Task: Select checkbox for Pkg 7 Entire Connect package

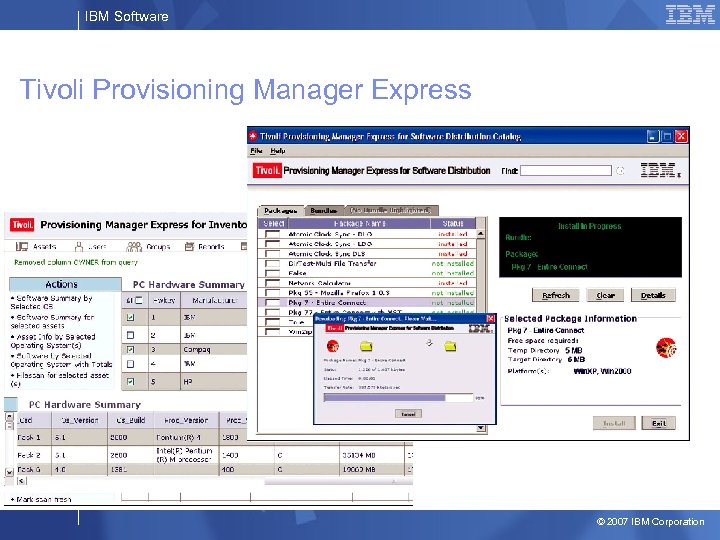Action: (x=272, y=303)
